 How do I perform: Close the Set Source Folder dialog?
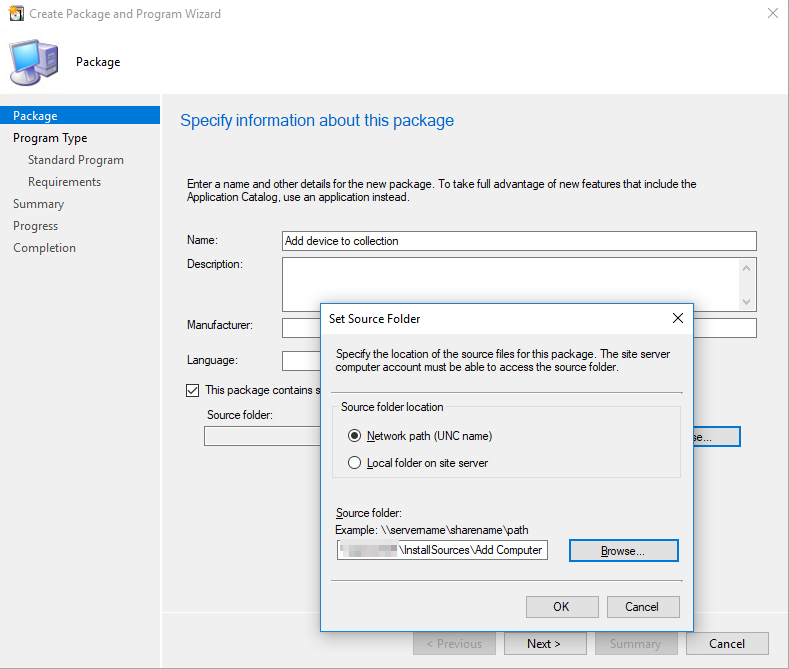[x=677, y=318]
